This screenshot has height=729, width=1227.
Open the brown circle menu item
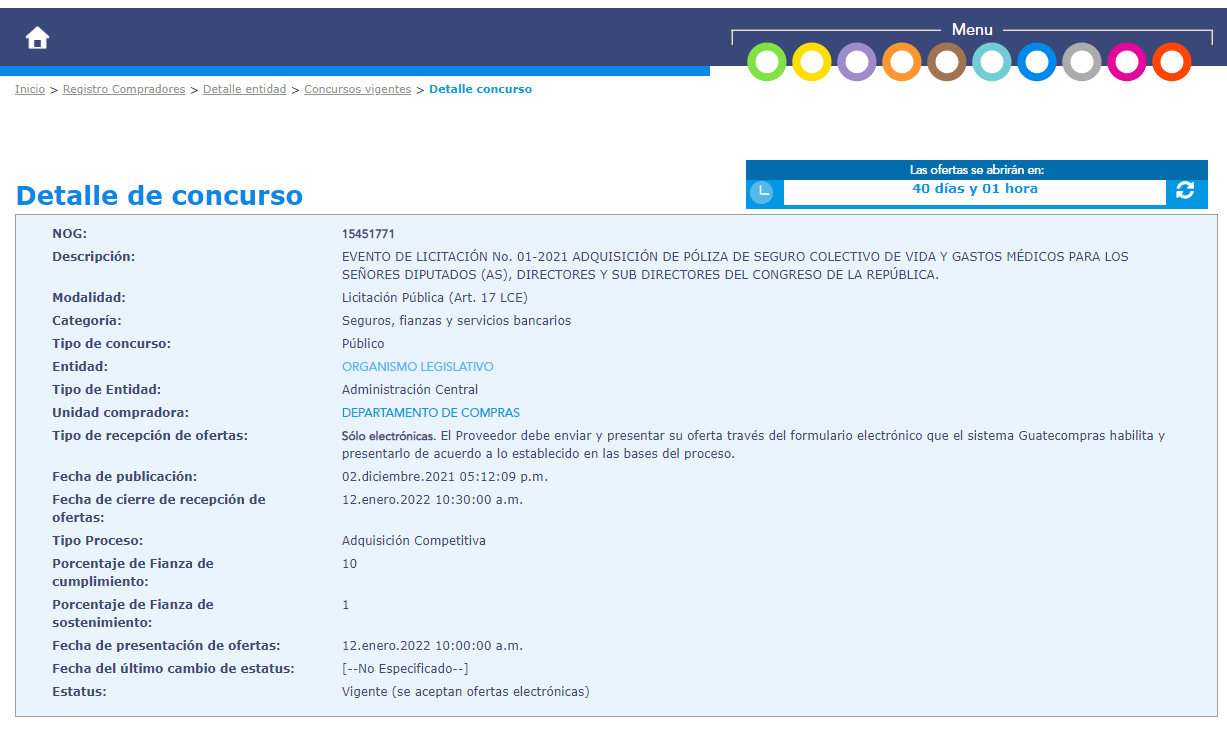947,62
